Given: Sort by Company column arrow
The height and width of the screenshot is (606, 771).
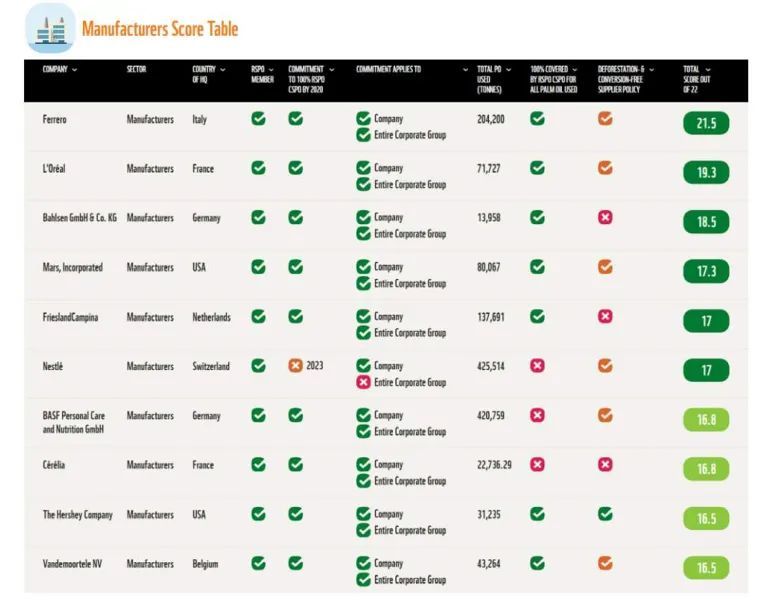Looking at the screenshot, I should pos(74,70).
